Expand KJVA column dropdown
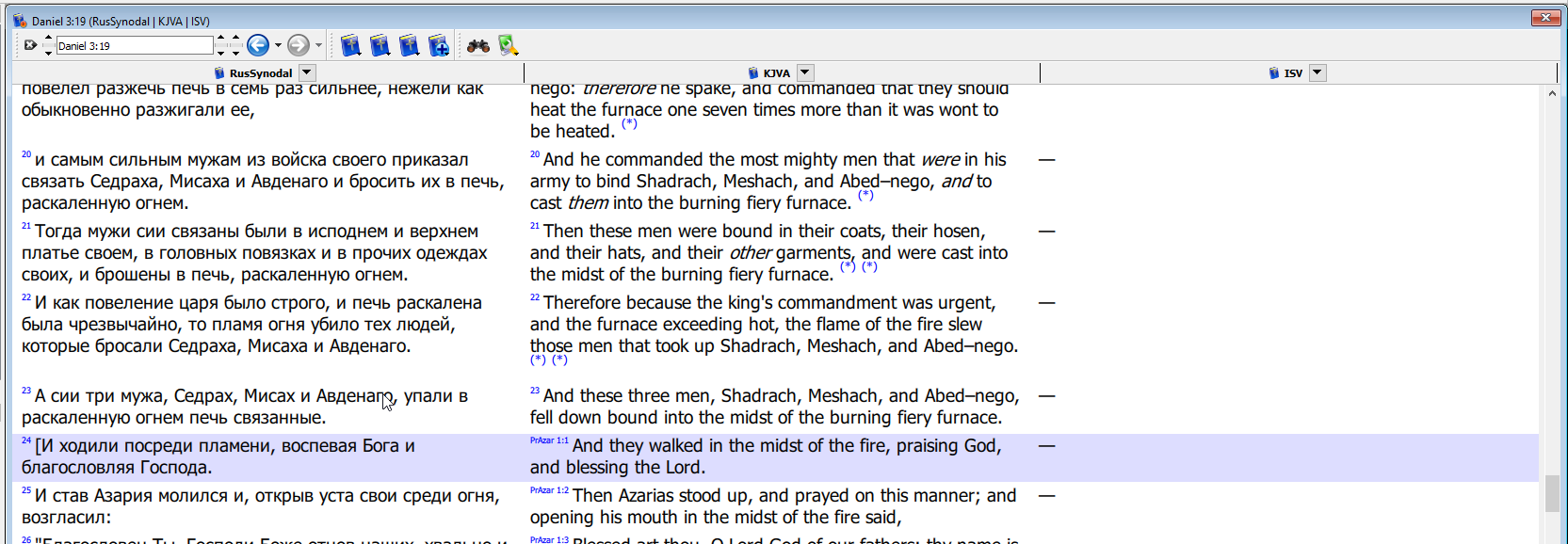This screenshot has width=1568, height=544. click(805, 72)
